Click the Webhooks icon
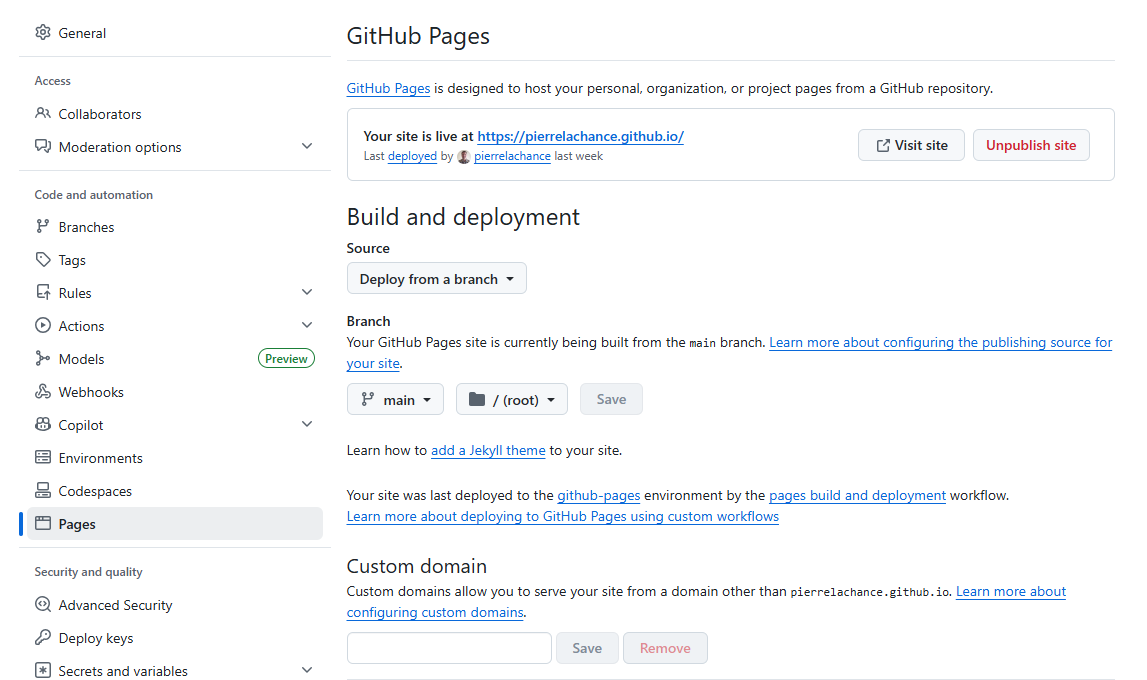Image resolution: width=1147 pixels, height=680 pixels. click(43, 391)
